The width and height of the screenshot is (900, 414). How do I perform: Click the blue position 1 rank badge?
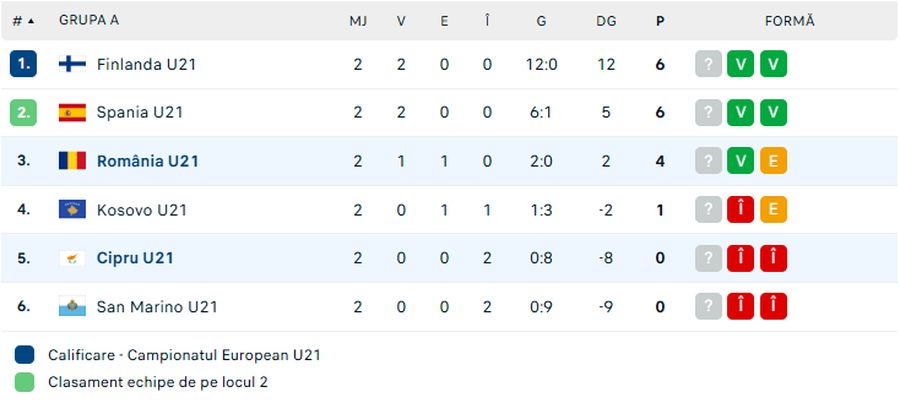[x=23, y=64]
